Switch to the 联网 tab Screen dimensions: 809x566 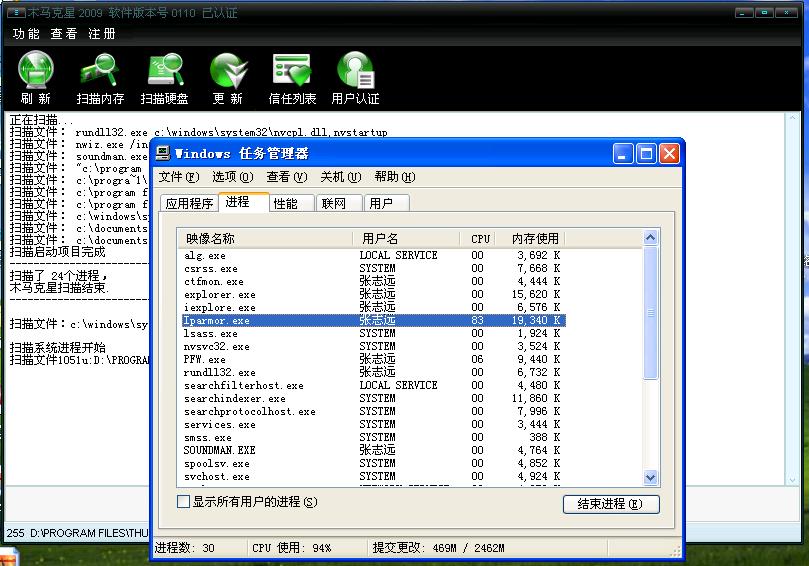[x=339, y=203]
